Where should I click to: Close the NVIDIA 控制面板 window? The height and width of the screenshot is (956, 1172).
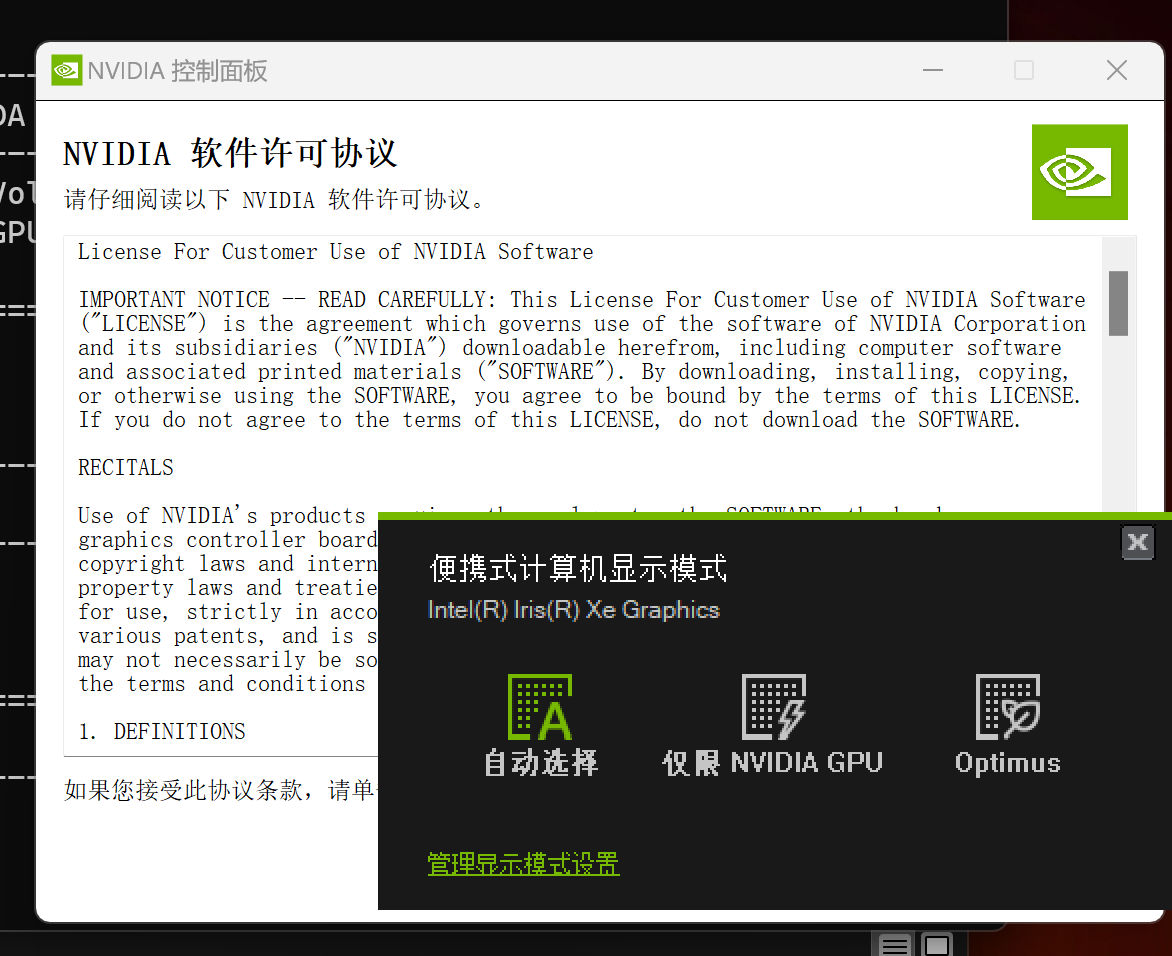pos(1117,70)
